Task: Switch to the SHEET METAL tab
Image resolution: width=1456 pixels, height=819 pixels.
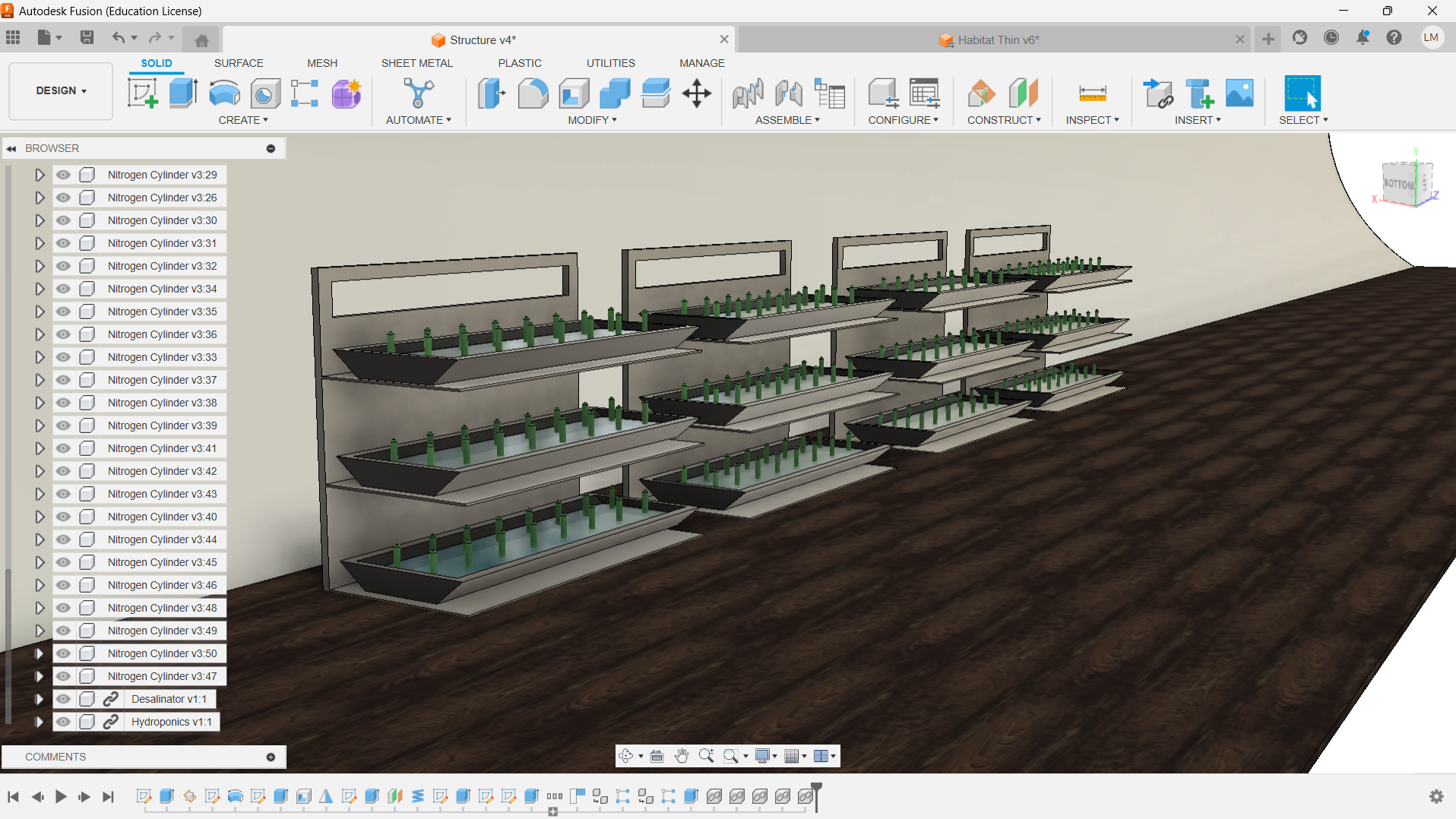Action: [x=417, y=63]
